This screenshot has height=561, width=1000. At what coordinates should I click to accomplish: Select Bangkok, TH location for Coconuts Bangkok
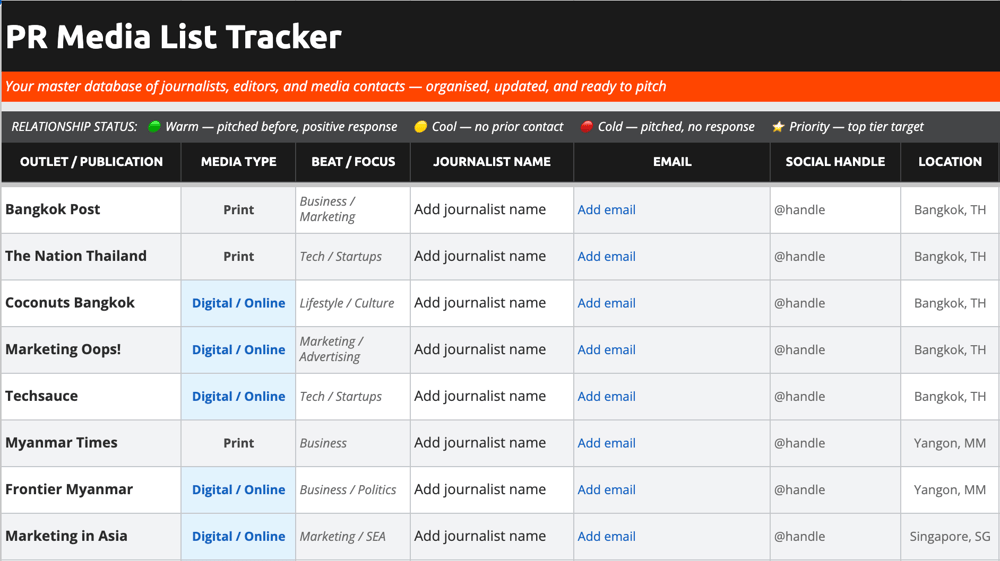point(950,303)
